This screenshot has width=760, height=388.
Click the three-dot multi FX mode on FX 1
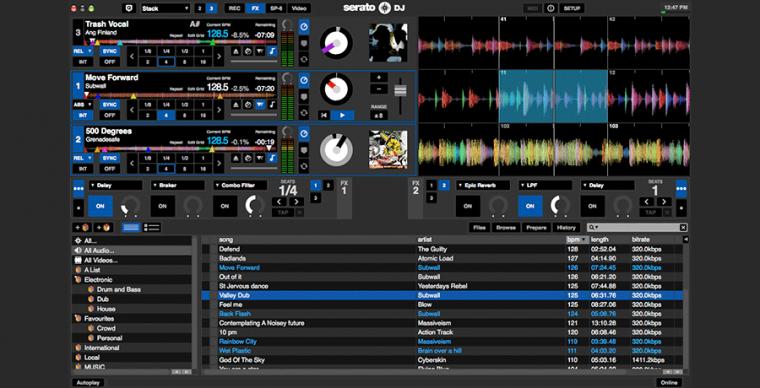79,188
